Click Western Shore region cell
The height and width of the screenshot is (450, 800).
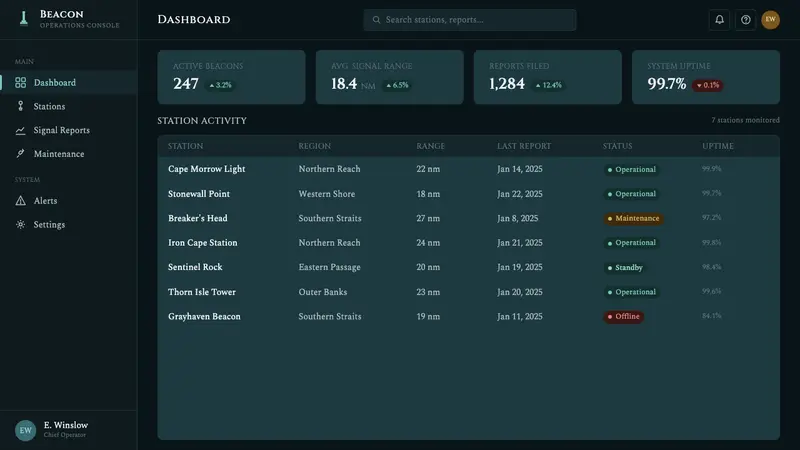click(x=327, y=194)
